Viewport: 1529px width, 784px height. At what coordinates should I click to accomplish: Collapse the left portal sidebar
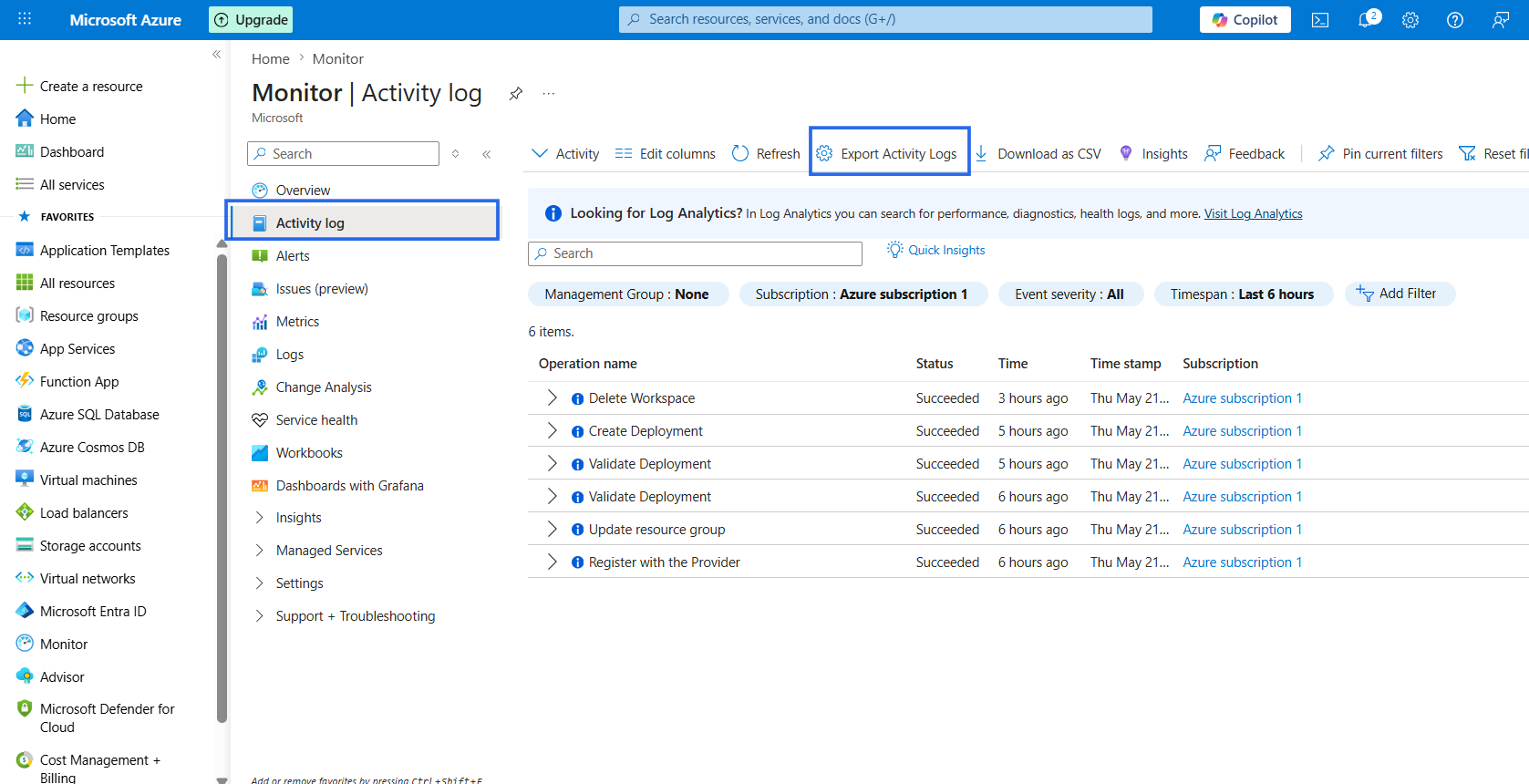[216, 55]
